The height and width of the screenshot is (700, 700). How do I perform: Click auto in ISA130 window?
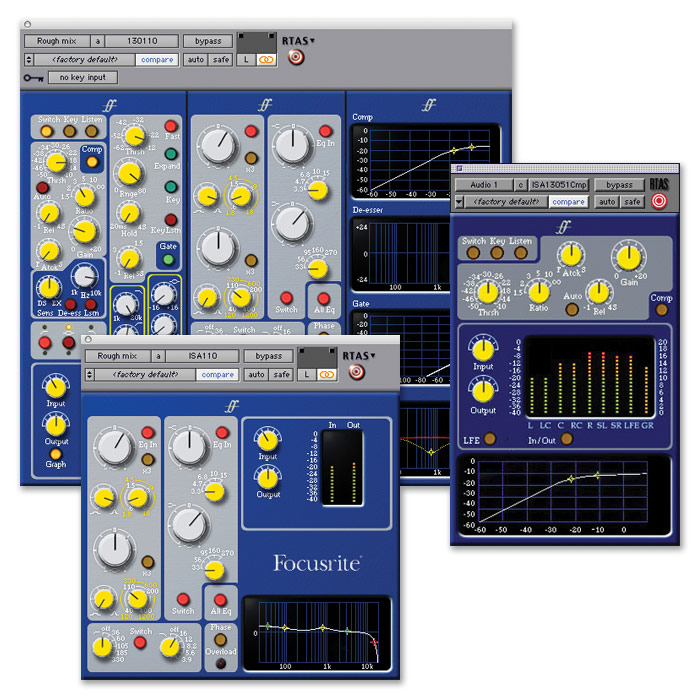click(x=196, y=59)
